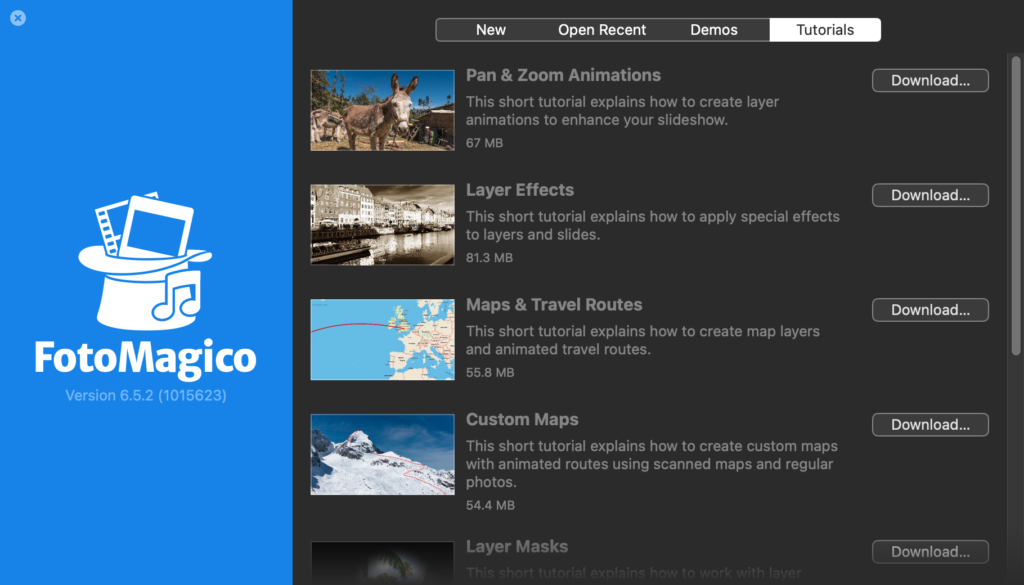Download the Layer Masks tutorial
The image size is (1024, 585).
pyautogui.click(x=929, y=551)
